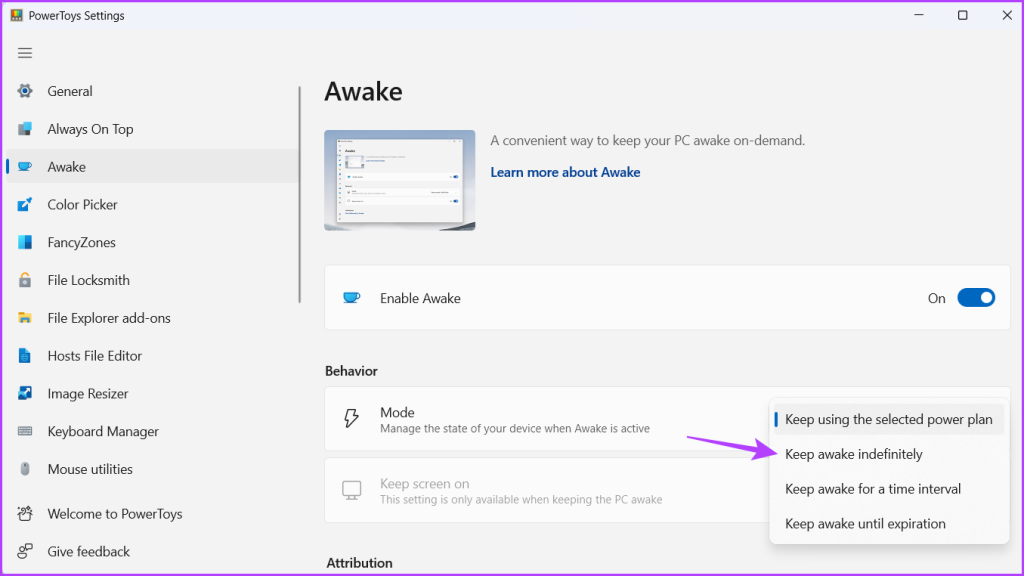Click the Welcome to PowerToys icon
This screenshot has width=1024, height=576.
(25, 514)
